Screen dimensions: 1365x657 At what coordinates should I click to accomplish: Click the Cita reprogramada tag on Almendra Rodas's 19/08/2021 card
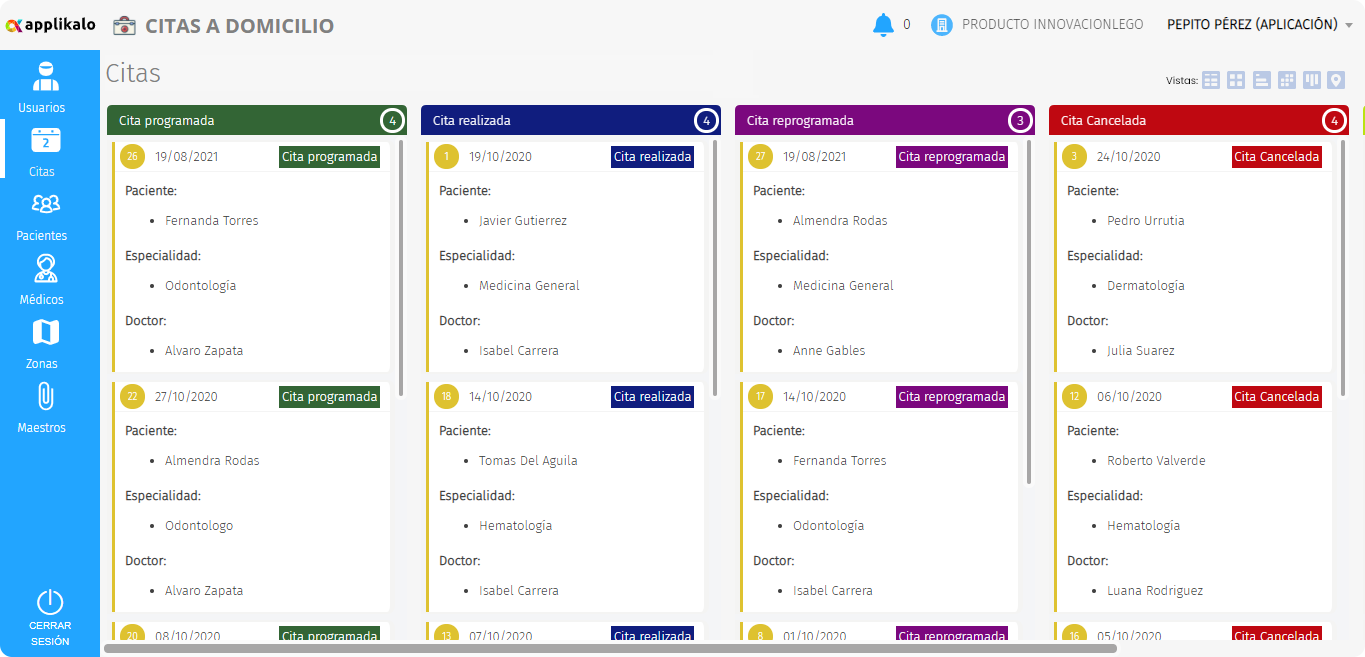coord(952,157)
